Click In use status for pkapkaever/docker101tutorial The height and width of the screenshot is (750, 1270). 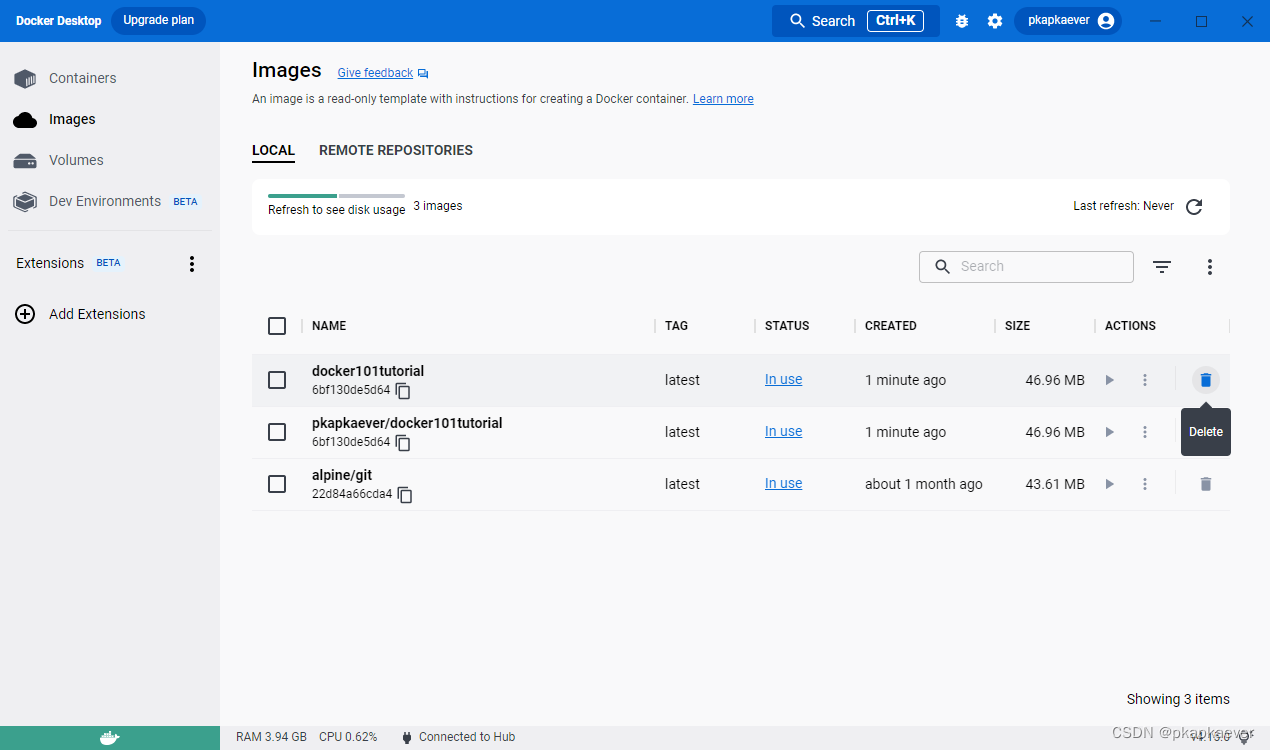pos(783,432)
